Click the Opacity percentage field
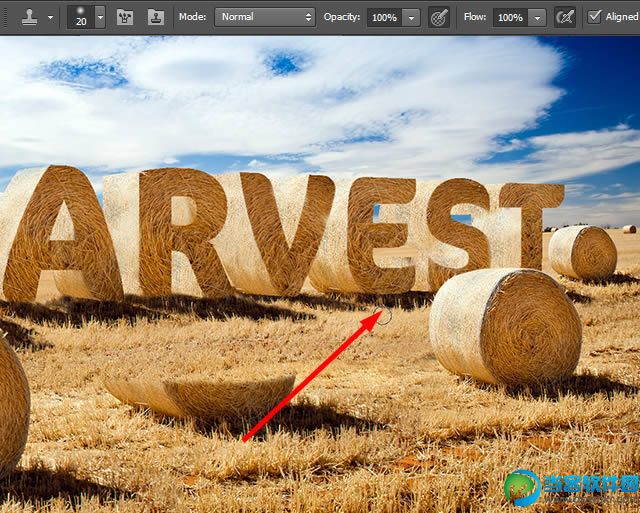640x513 pixels. click(x=384, y=17)
